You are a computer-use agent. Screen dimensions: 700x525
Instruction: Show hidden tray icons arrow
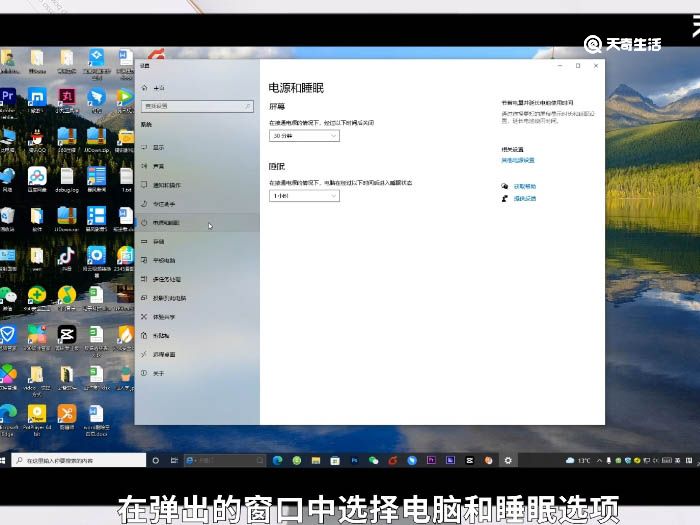(600, 460)
